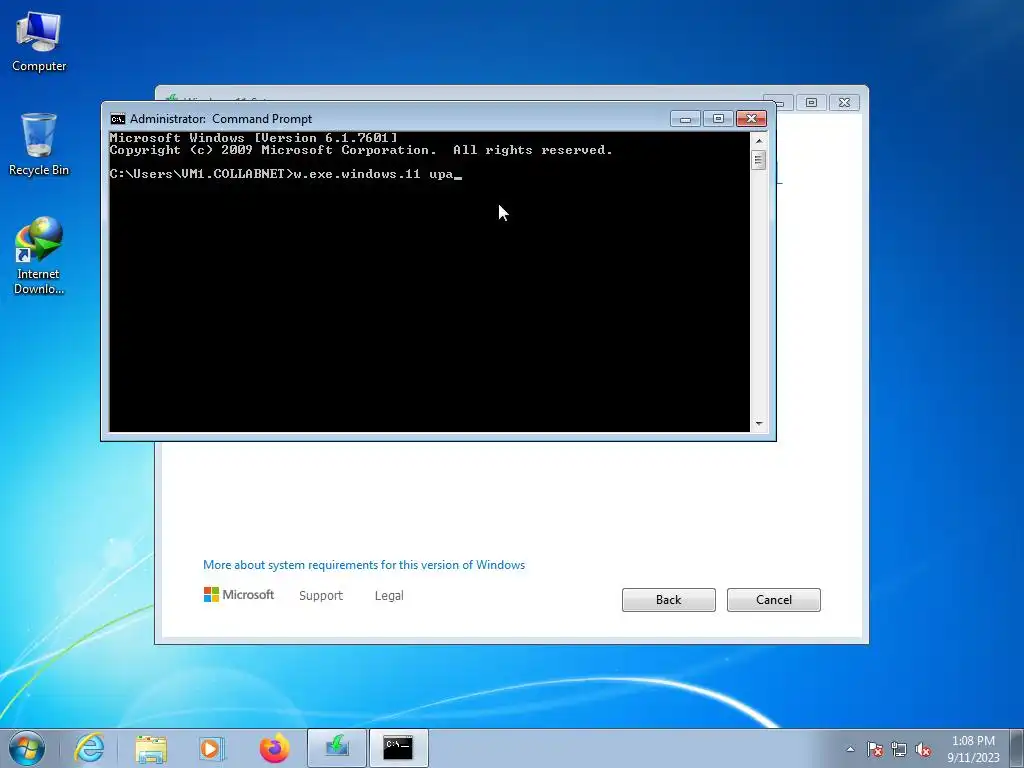Open the Computer desktop icon
The width and height of the screenshot is (1024, 768).
[x=39, y=42]
